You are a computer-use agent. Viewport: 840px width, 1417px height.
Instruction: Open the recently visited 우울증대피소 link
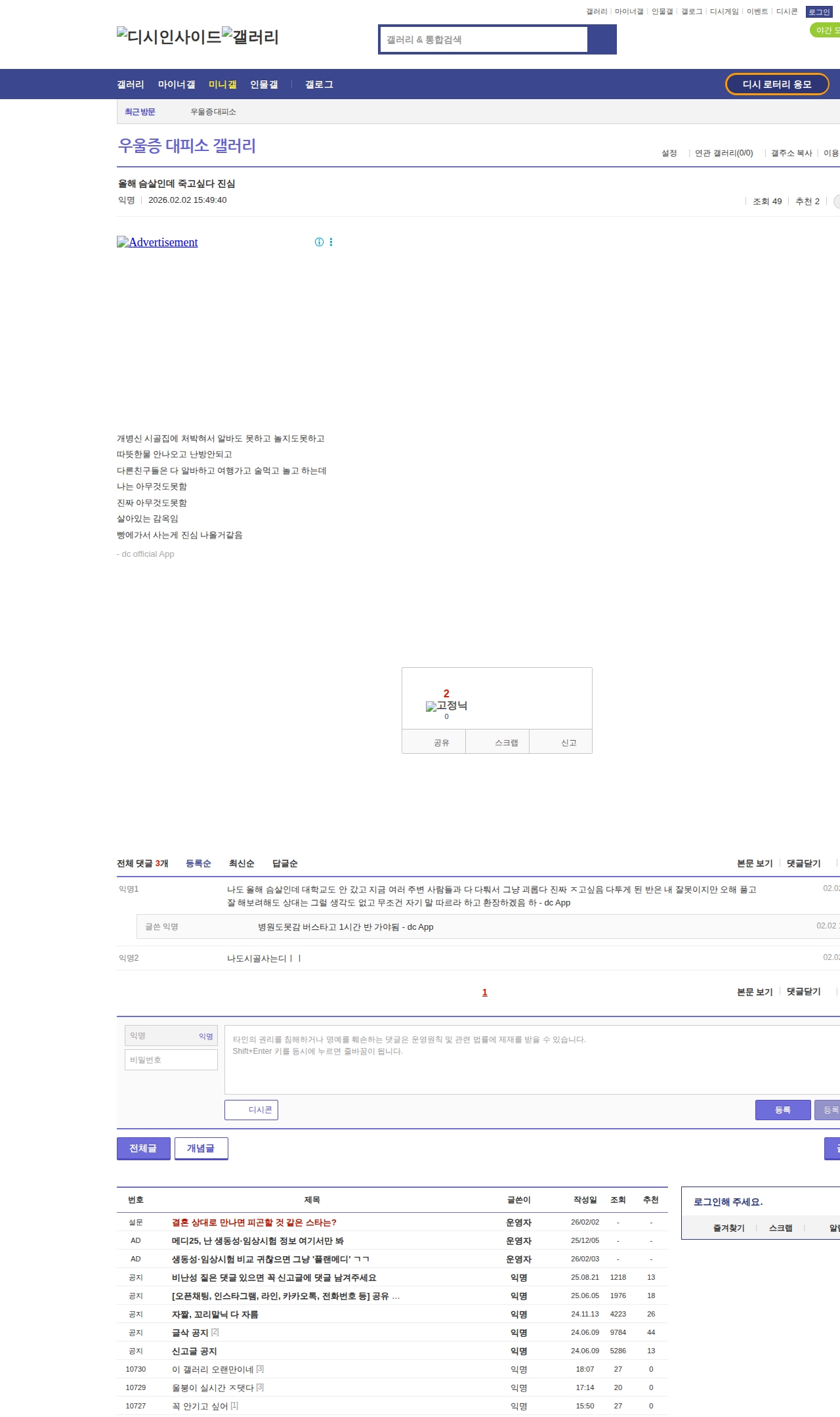213,112
